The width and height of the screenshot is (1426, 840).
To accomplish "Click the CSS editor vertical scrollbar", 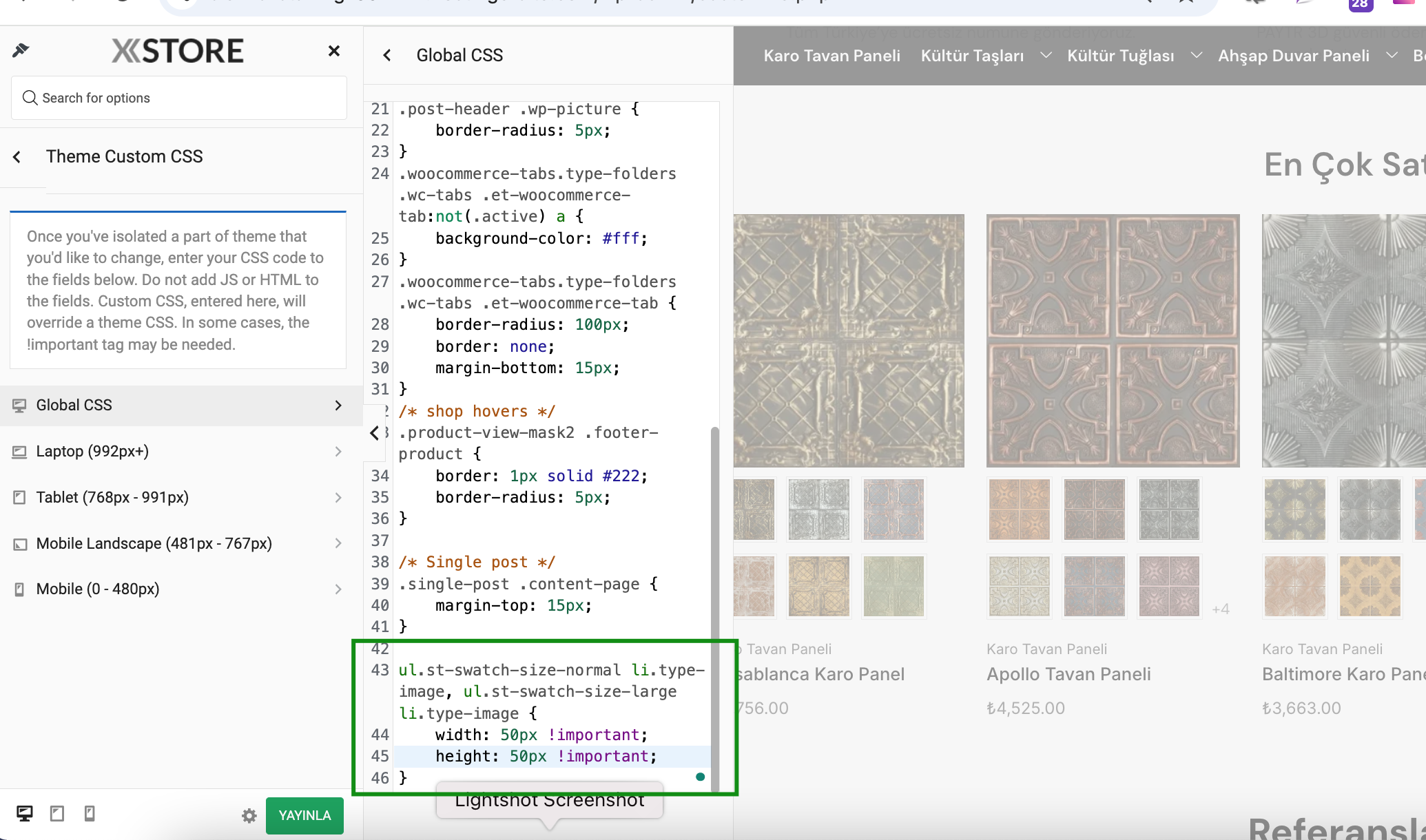I will tap(715, 609).
